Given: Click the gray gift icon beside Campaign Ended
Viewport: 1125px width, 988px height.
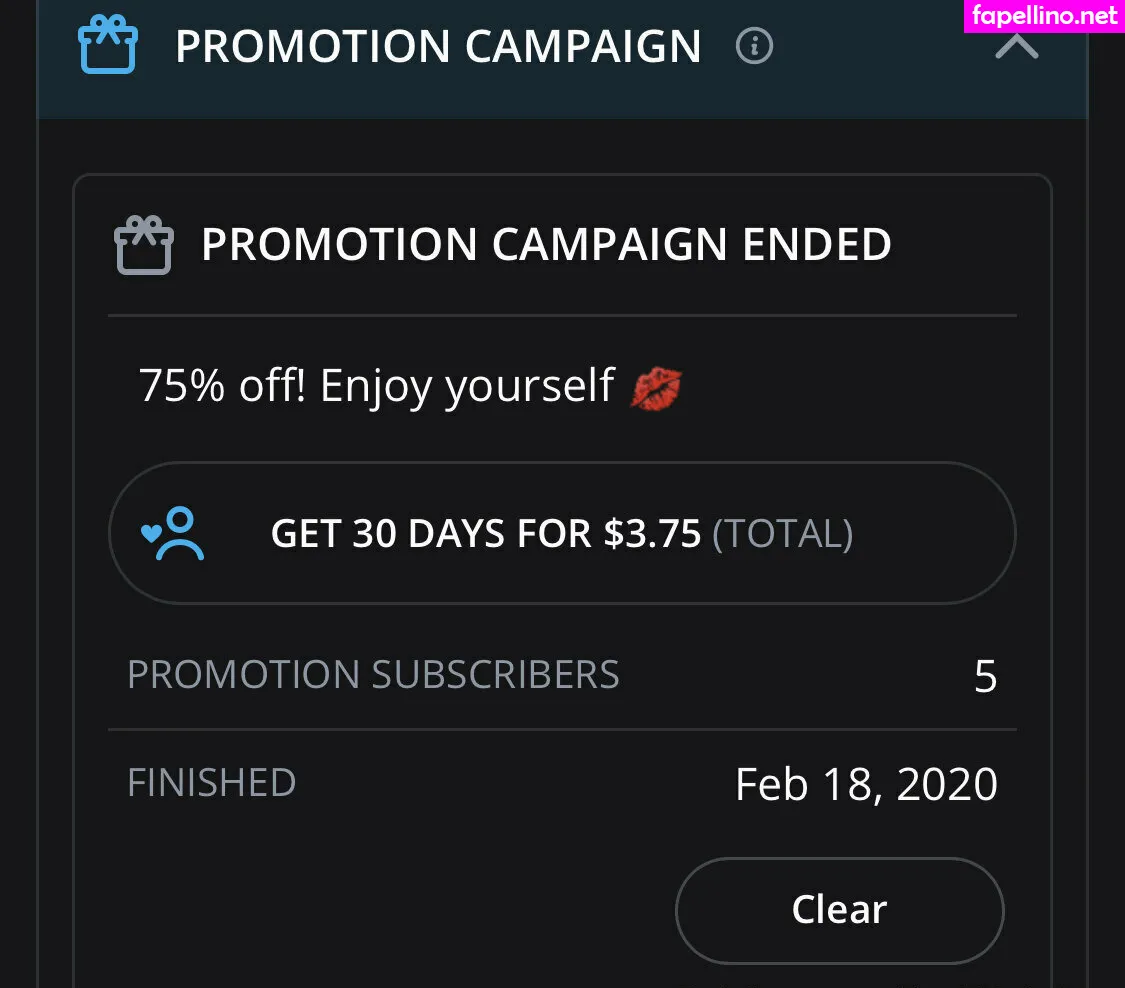Looking at the screenshot, I should tap(144, 245).
